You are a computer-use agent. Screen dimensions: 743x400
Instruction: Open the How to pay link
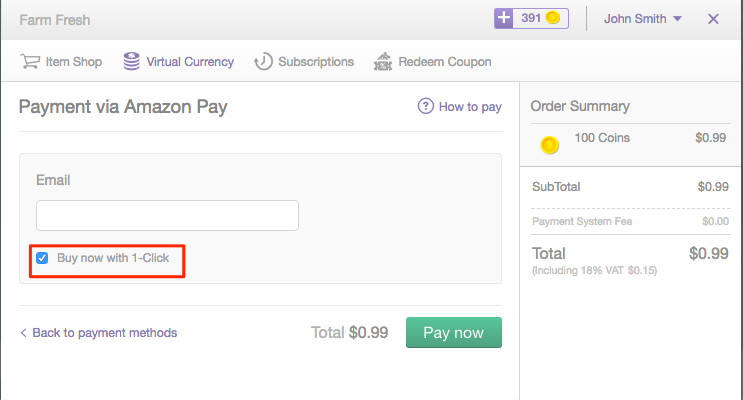coord(460,106)
